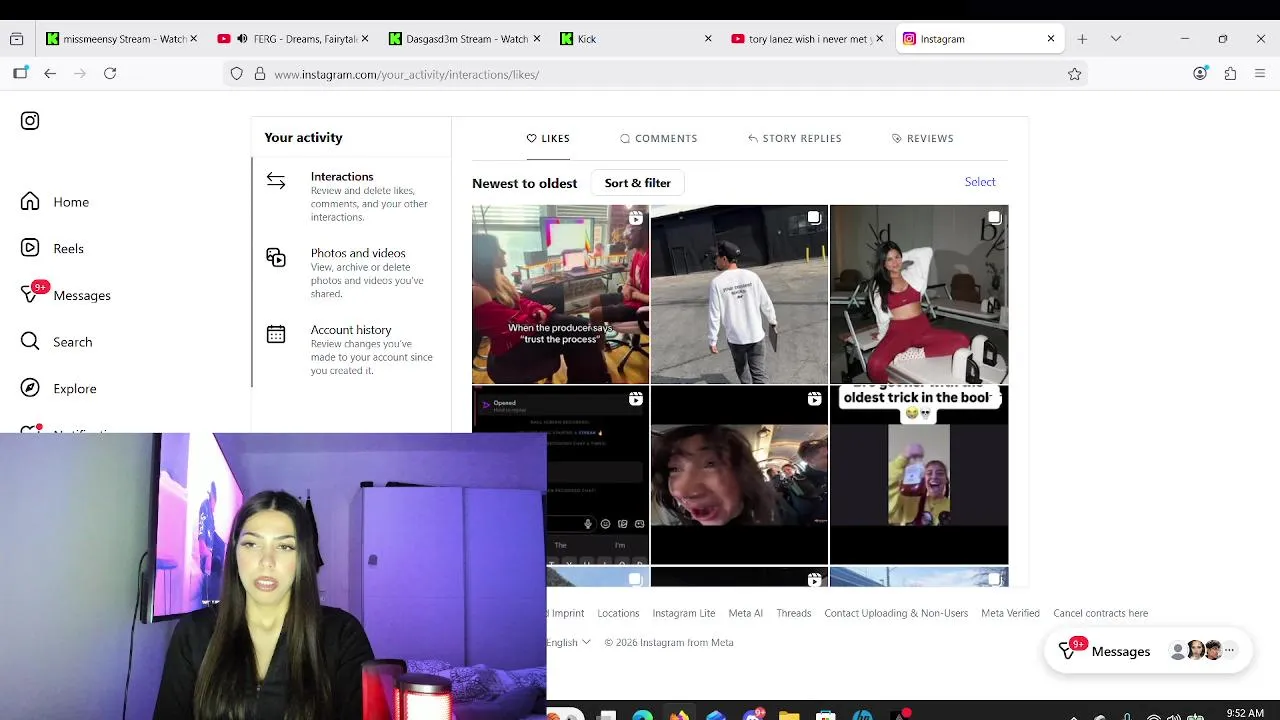
Task: Open the Meta Verified footer link
Action: [x=1010, y=613]
